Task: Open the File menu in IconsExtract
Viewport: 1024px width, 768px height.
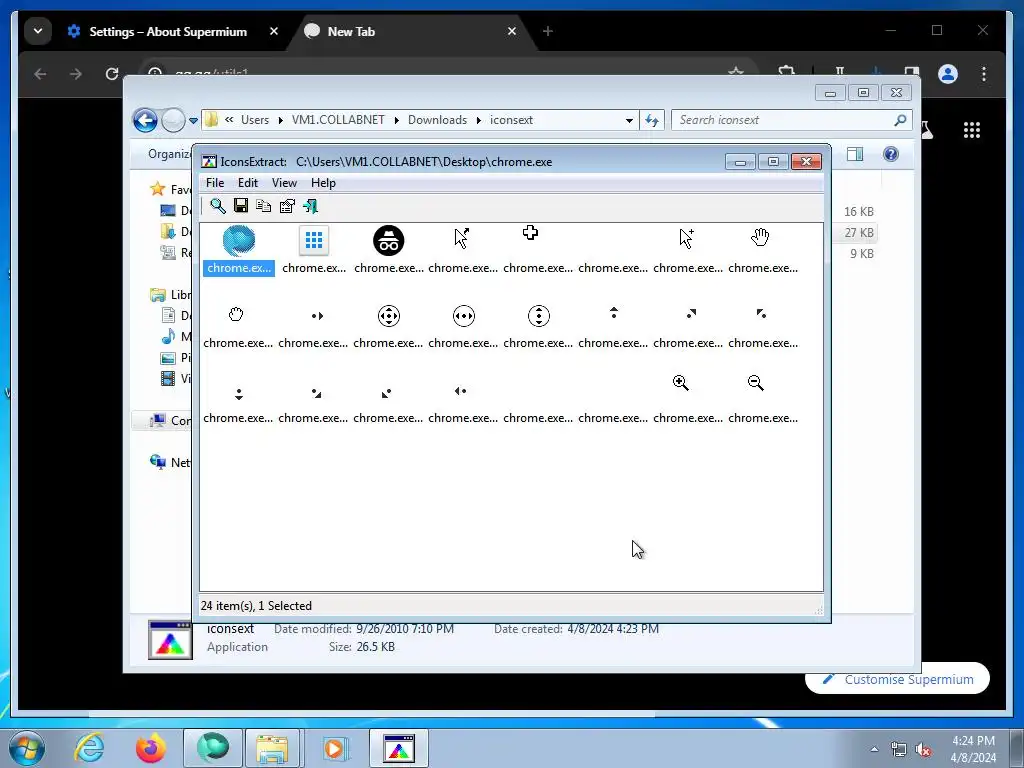Action: coord(215,183)
